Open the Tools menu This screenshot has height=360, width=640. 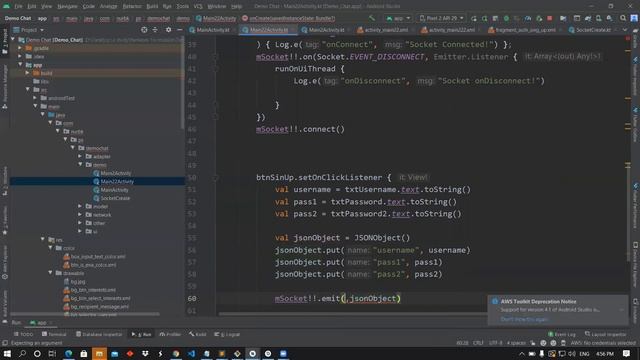[182, 6]
